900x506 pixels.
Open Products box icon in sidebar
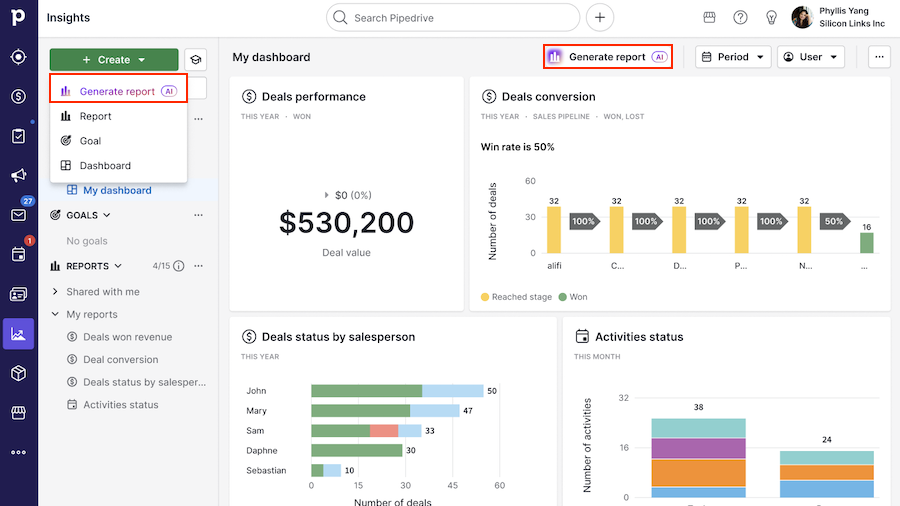(18, 373)
